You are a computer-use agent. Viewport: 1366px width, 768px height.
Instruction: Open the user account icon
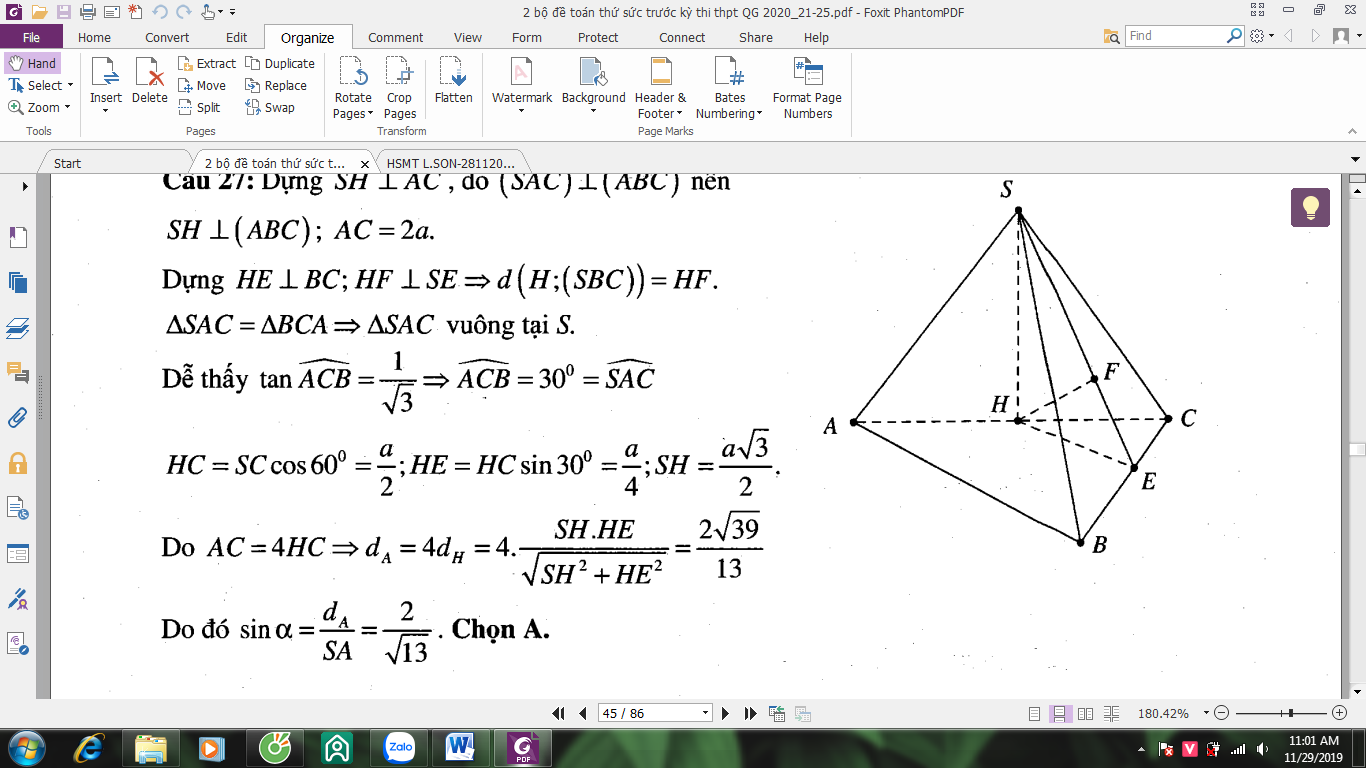pyautogui.click(x=1345, y=36)
